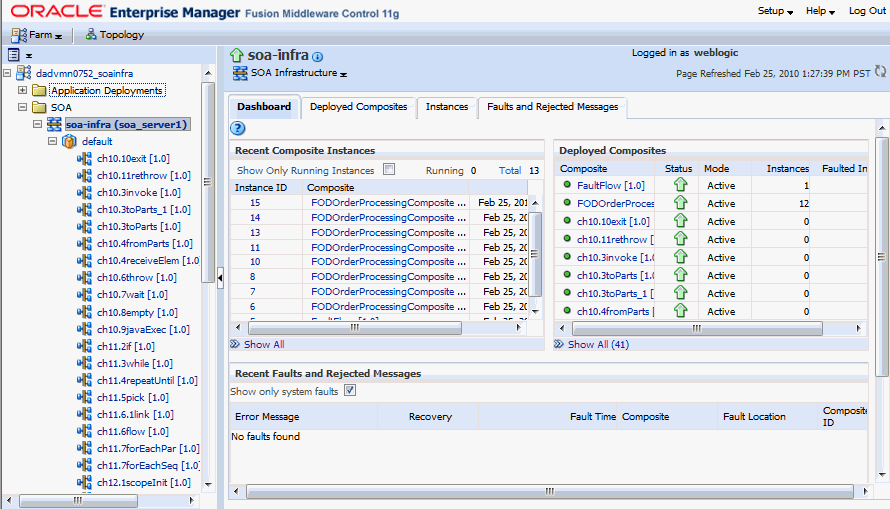Click the ch10.4fromParts status up arrow

coord(681,310)
